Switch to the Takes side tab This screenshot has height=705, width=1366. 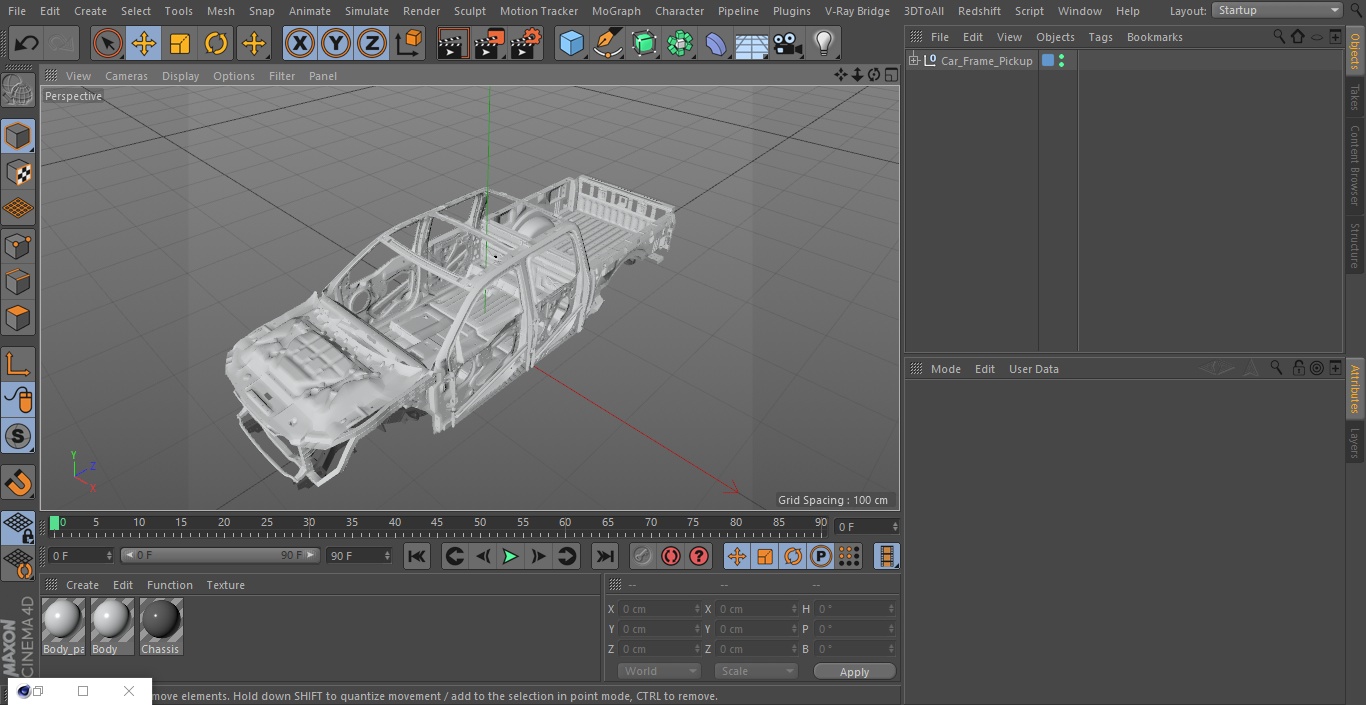coord(1355,97)
